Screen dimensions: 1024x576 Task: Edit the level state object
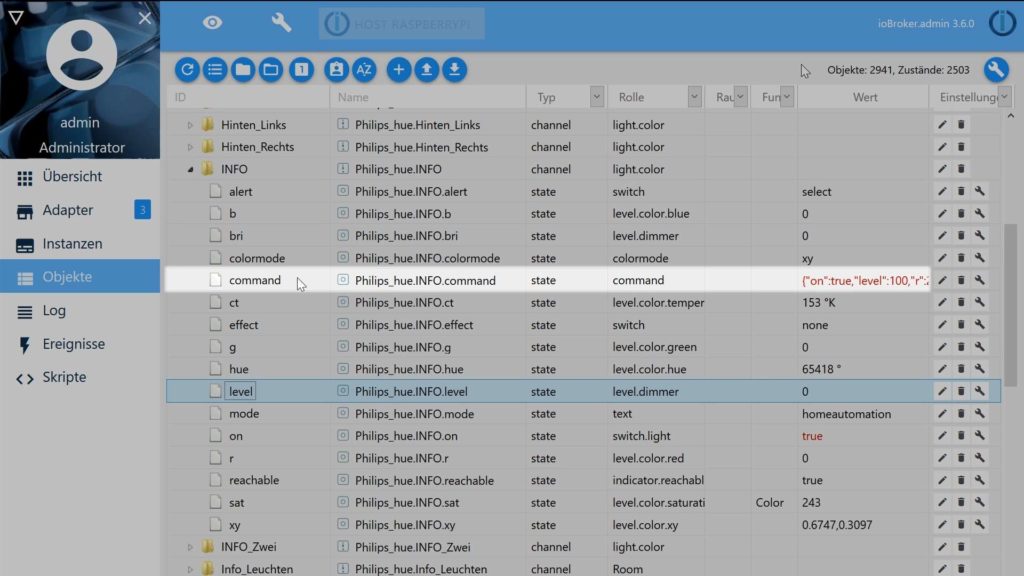pyautogui.click(x=942, y=391)
